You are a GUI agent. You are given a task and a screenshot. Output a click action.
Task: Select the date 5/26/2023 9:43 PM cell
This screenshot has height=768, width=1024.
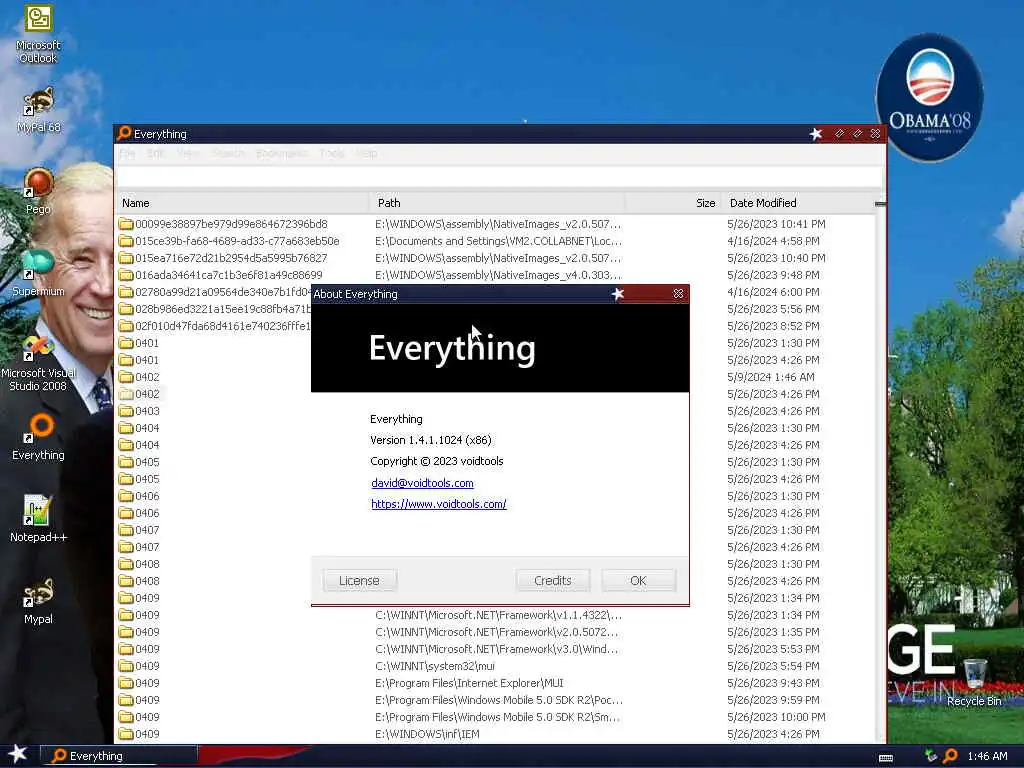[773, 683]
